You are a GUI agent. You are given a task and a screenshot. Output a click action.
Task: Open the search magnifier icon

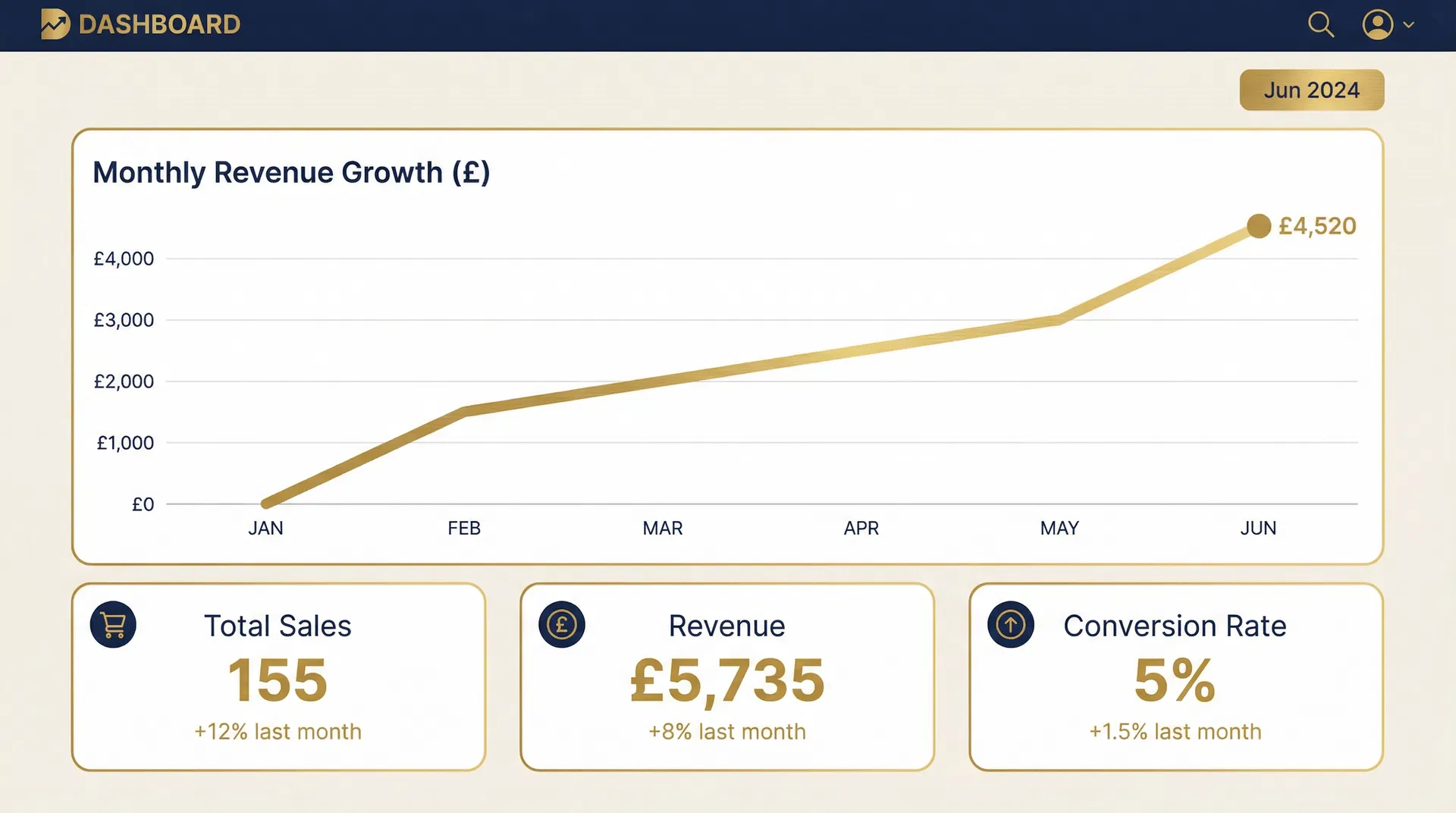[1321, 25]
